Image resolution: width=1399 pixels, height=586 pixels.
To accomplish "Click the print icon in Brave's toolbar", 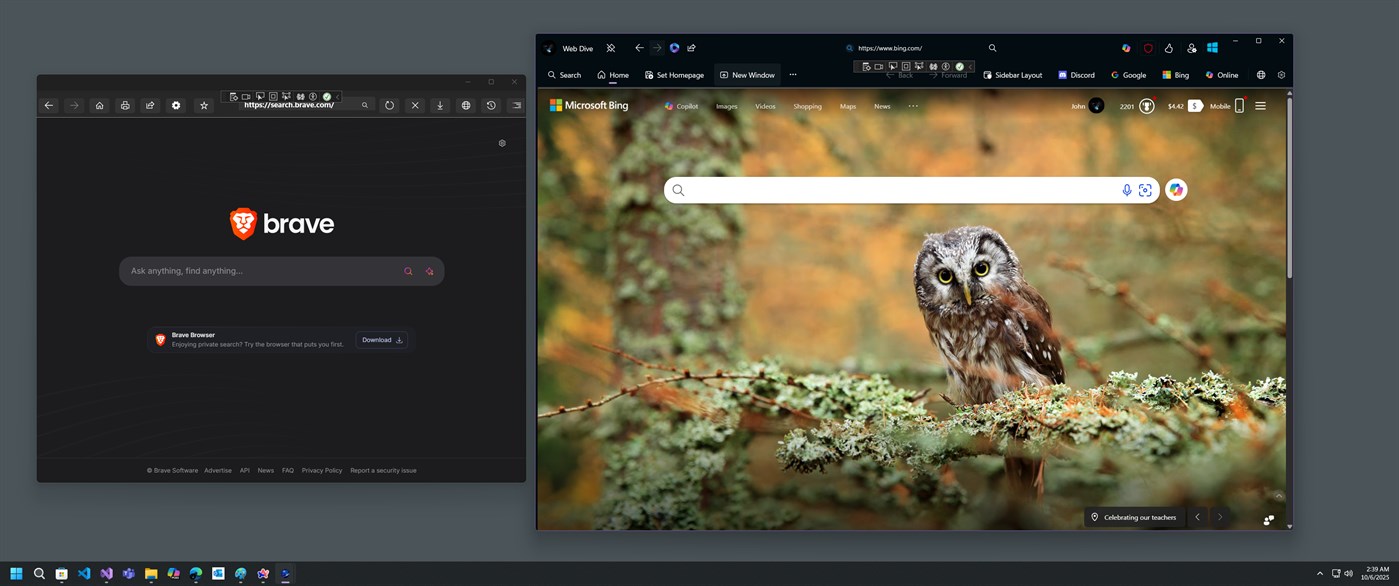I will [x=123, y=104].
